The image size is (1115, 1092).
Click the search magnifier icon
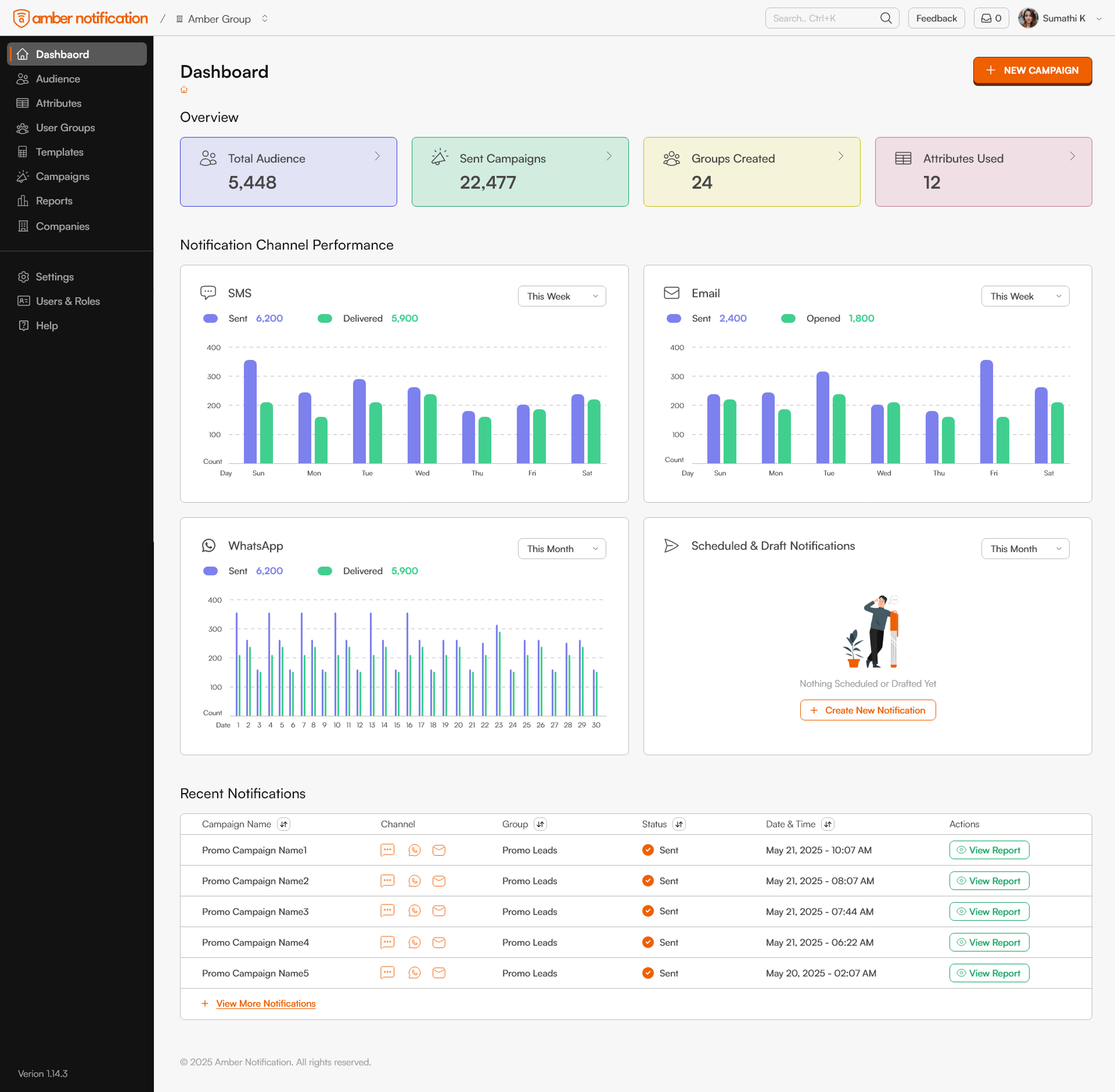[x=886, y=18]
